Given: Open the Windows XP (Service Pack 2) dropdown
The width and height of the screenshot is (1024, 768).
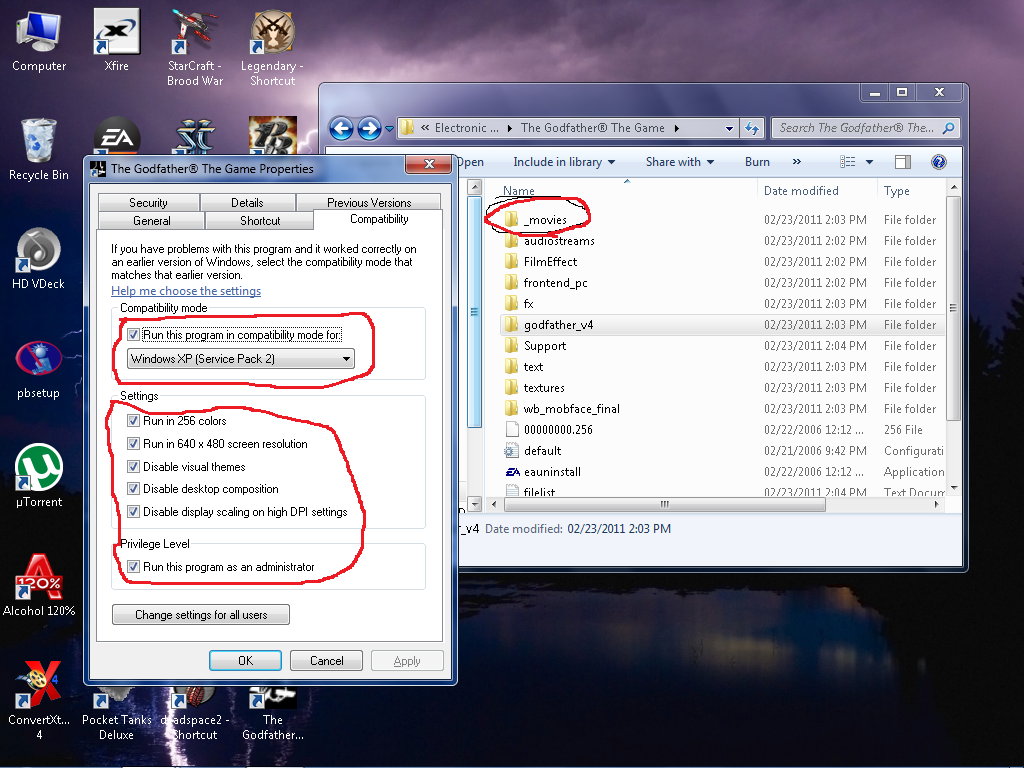Looking at the screenshot, I should 240,359.
